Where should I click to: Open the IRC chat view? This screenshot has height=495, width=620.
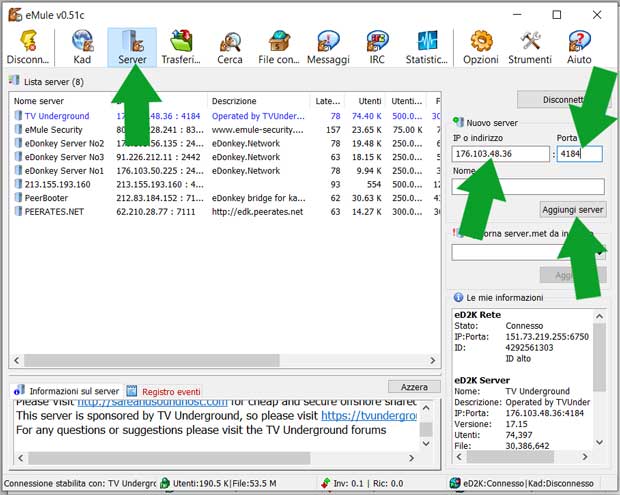377,47
